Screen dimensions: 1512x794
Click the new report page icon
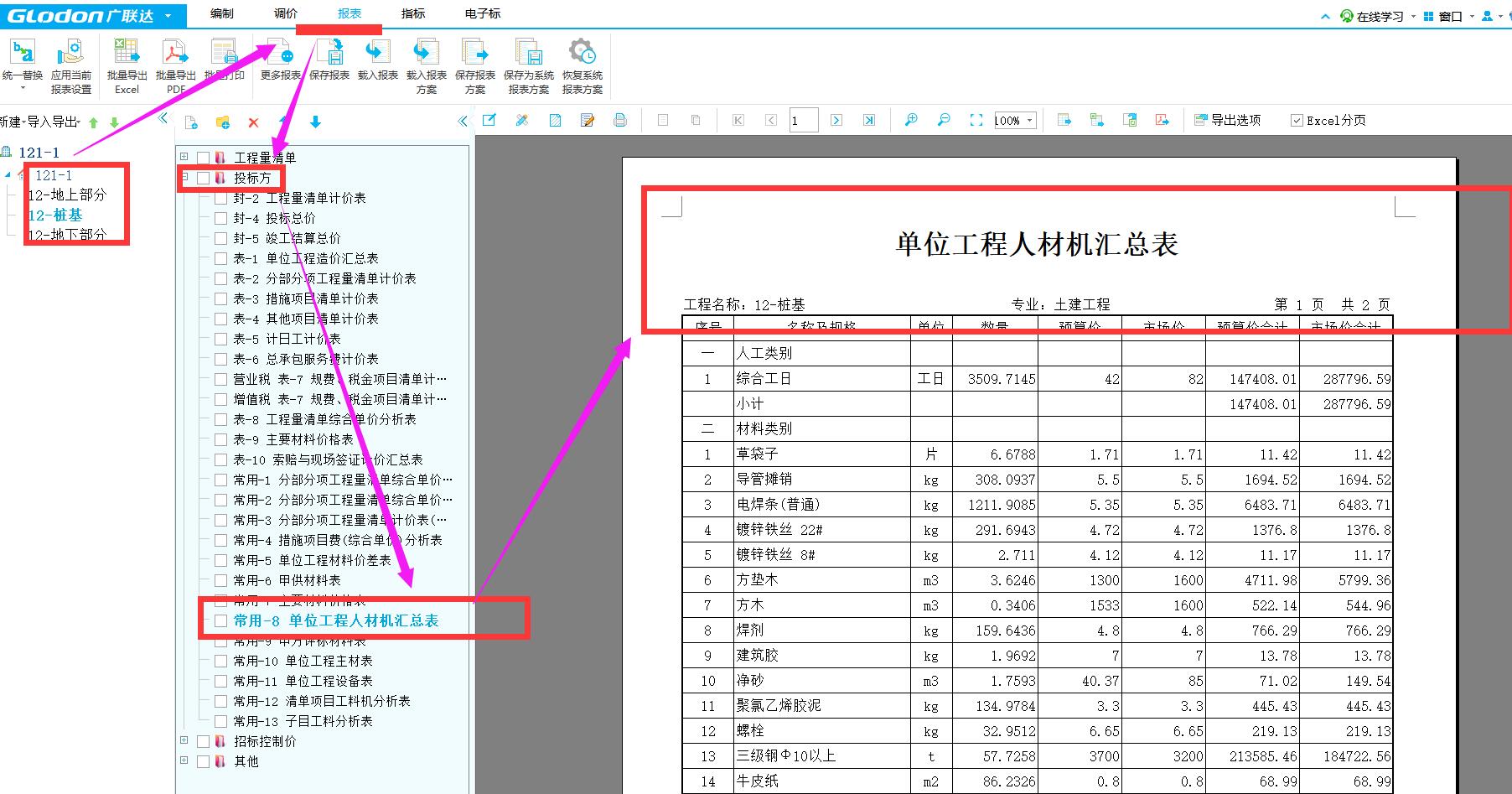191,122
